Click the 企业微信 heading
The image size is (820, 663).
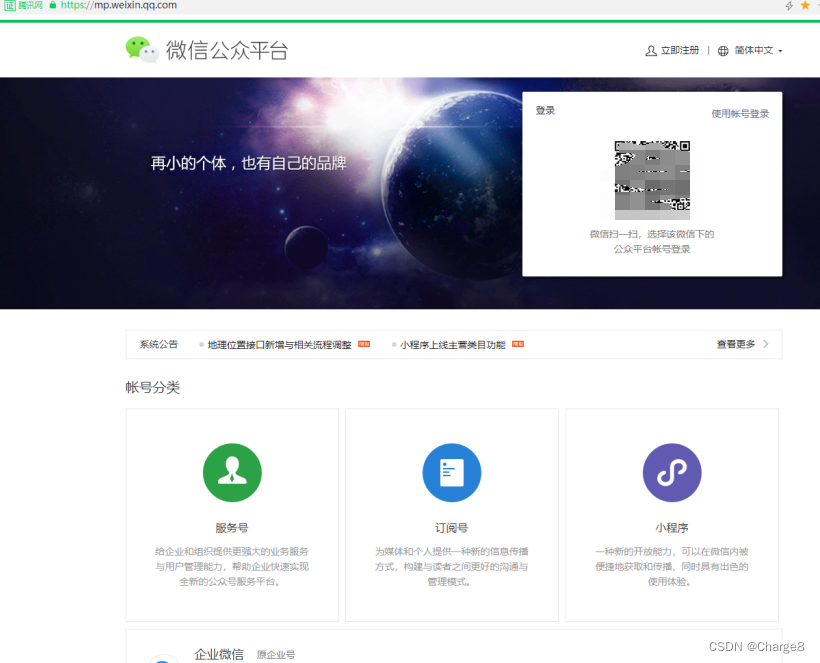coord(219,654)
